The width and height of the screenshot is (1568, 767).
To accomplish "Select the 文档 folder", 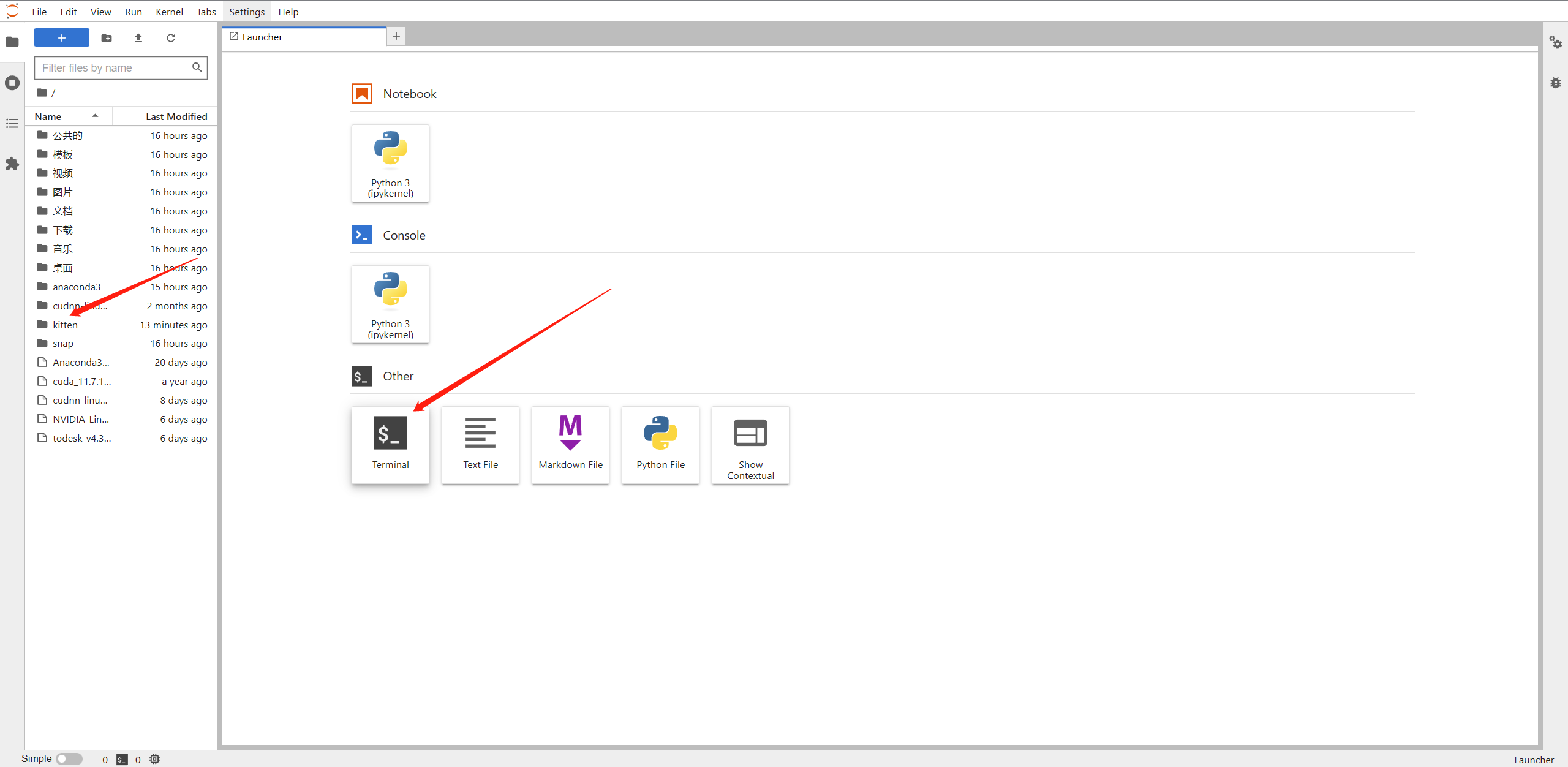I will point(121,211).
